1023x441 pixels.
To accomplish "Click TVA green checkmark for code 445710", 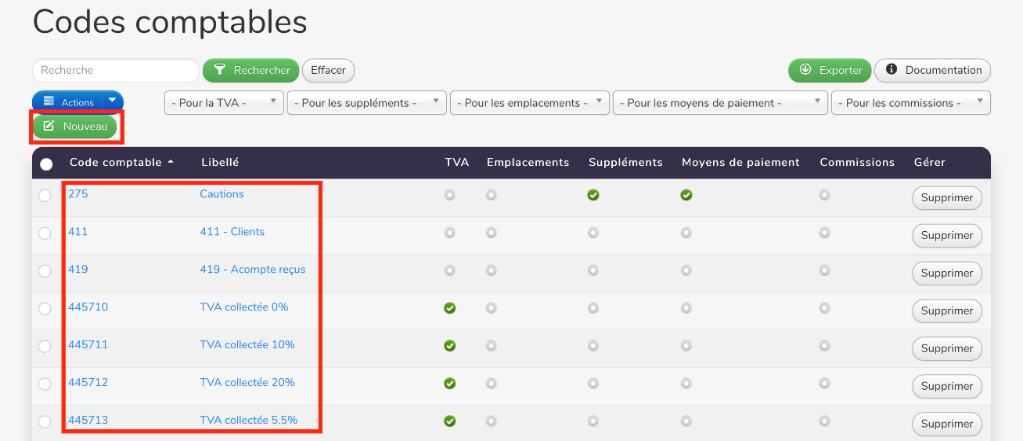I will click(x=450, y=308).
